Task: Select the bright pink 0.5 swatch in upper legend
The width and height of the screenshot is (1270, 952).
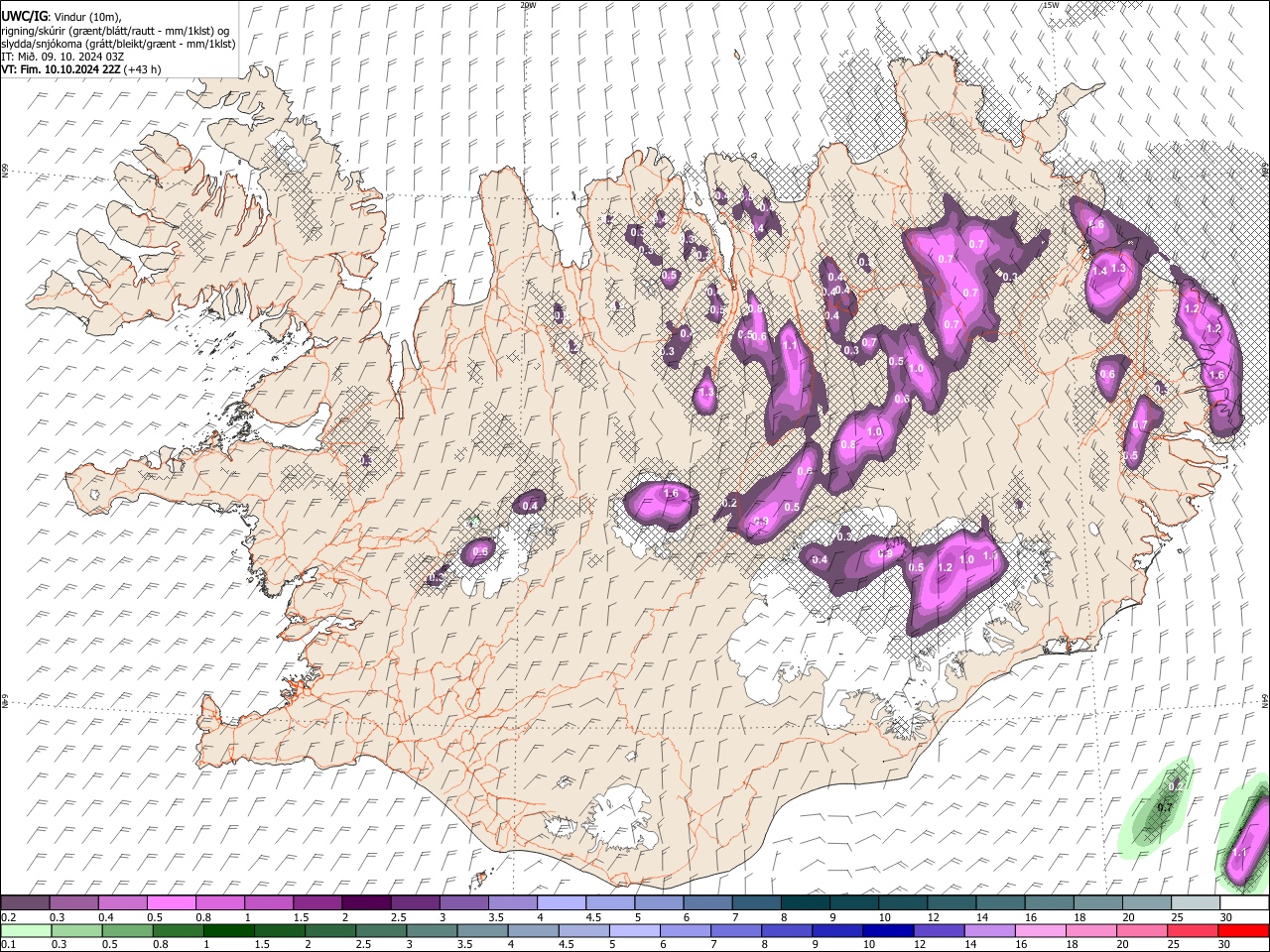Action: (x=171, y=903)
